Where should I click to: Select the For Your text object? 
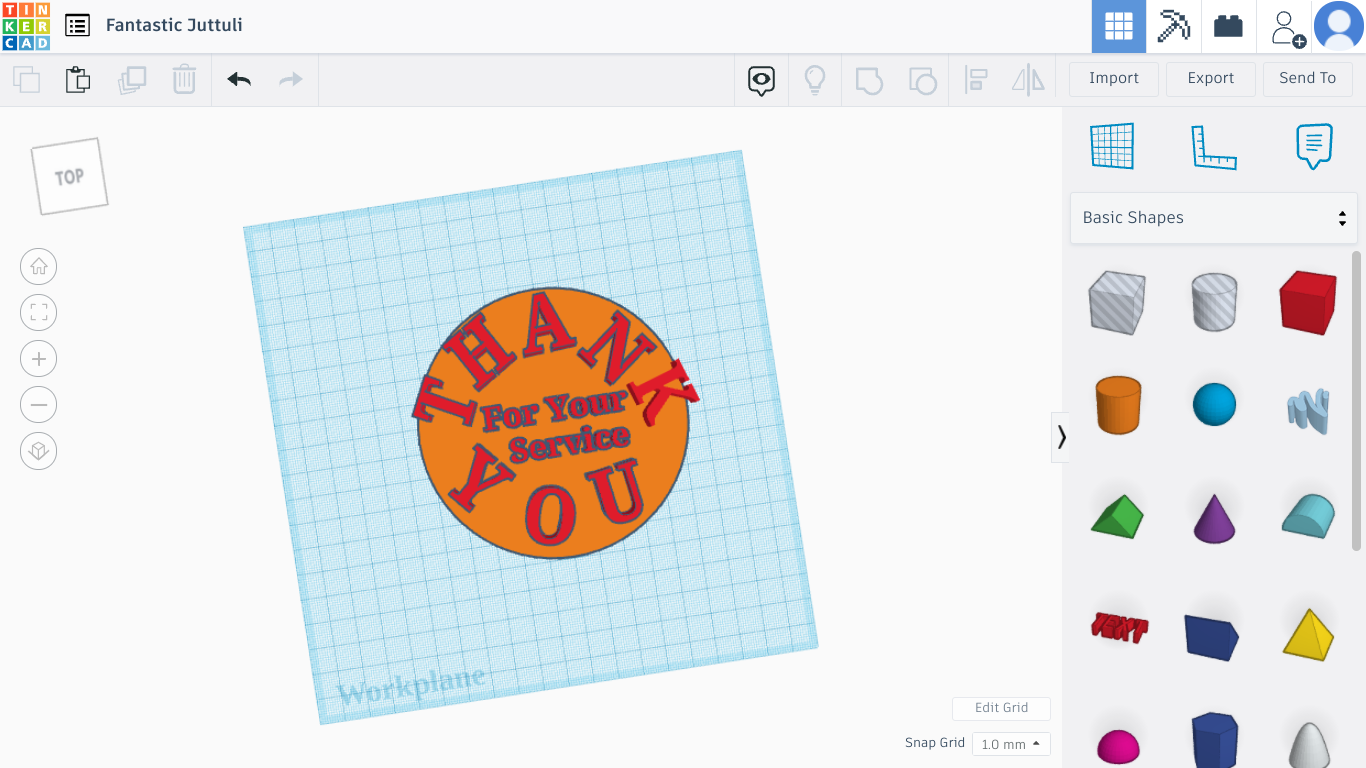point(552,408)
